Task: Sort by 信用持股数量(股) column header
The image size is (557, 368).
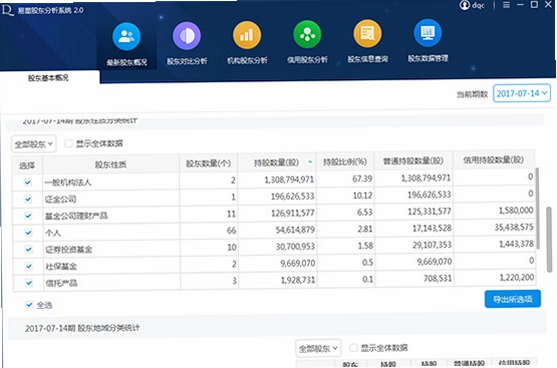Action: pyautogui.click(x=494, y=160)
